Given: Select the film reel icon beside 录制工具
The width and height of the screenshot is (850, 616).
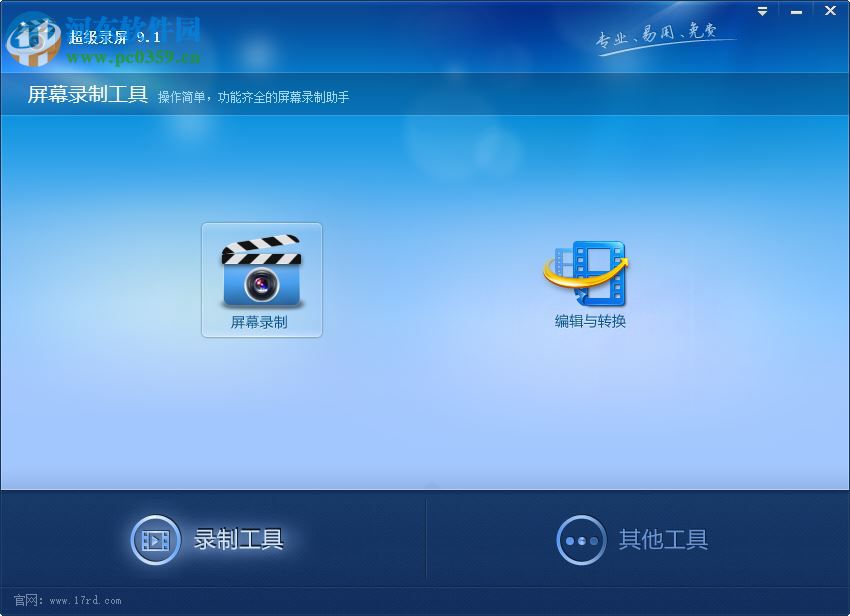Looking at the screenshot, I should tap(155, 539).
